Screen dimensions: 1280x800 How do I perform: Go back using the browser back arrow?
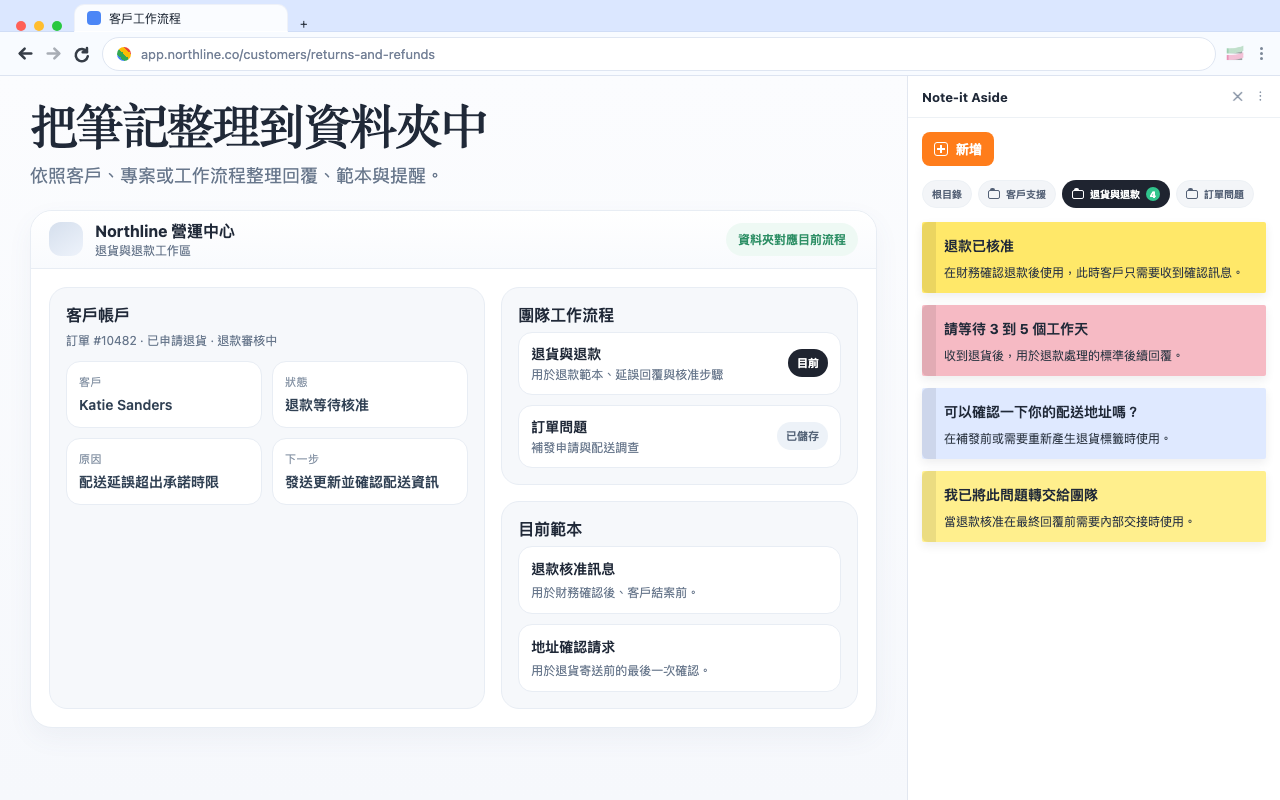click(25, 53)
